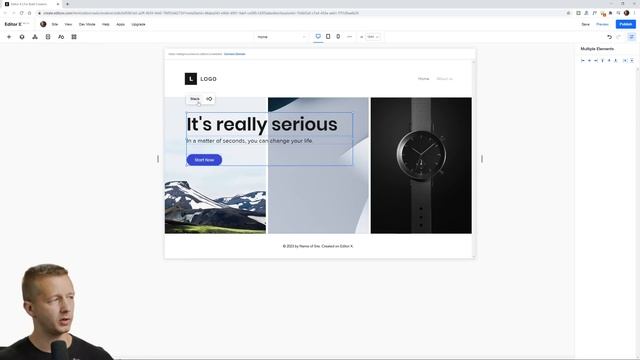The height and width of the screenshot is (360, 640).
Task: Open the Home page selector dropdown
Action: [x=281, y=37]
